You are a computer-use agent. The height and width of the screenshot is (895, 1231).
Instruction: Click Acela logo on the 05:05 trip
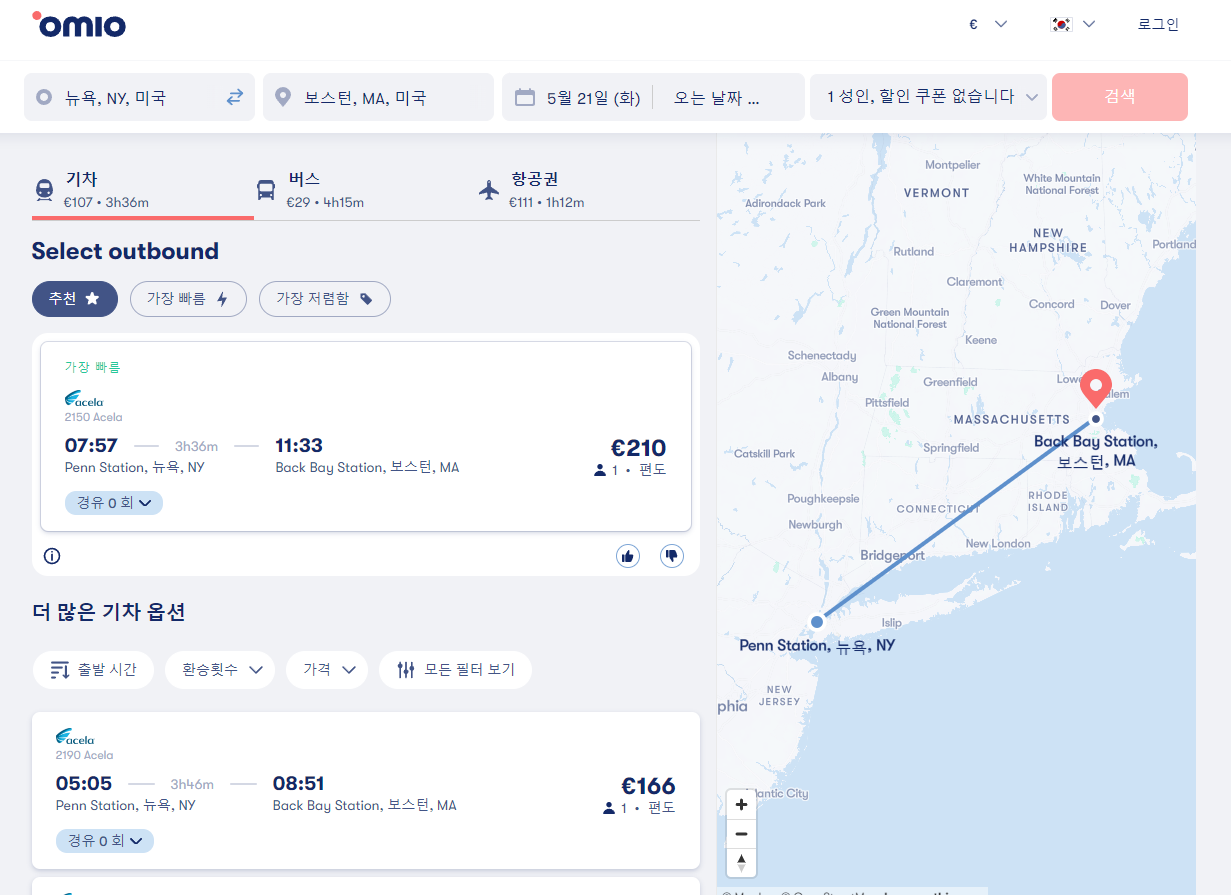[x=75, y=737]
